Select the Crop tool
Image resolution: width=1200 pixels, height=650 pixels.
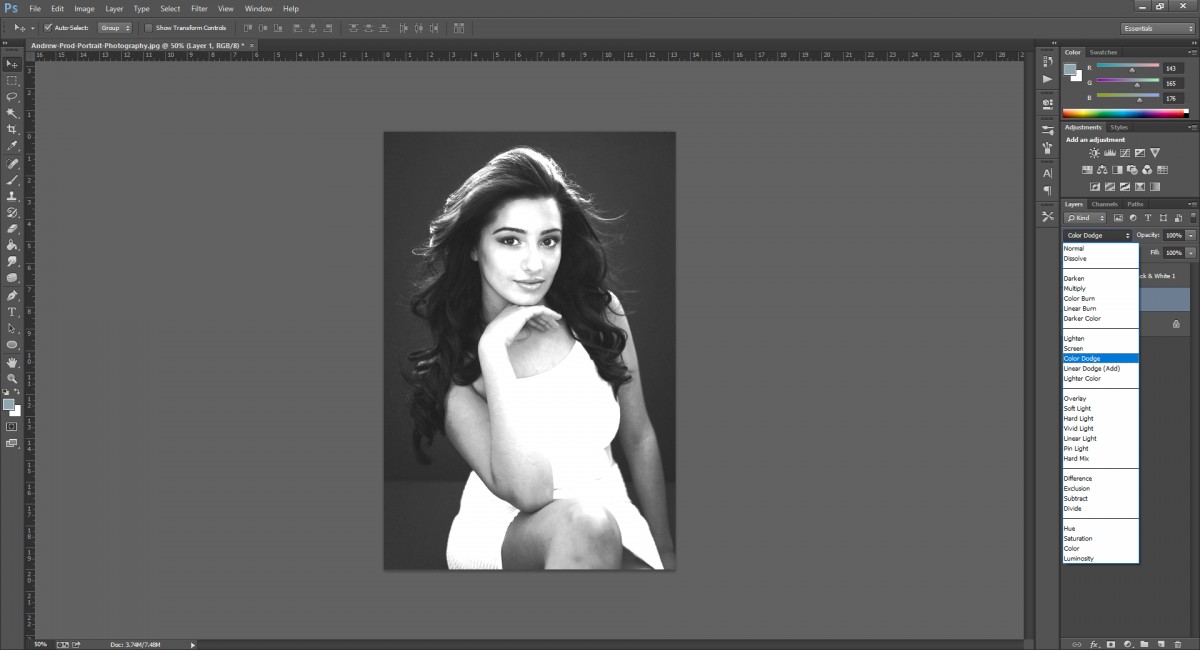[x=12, y=130]
